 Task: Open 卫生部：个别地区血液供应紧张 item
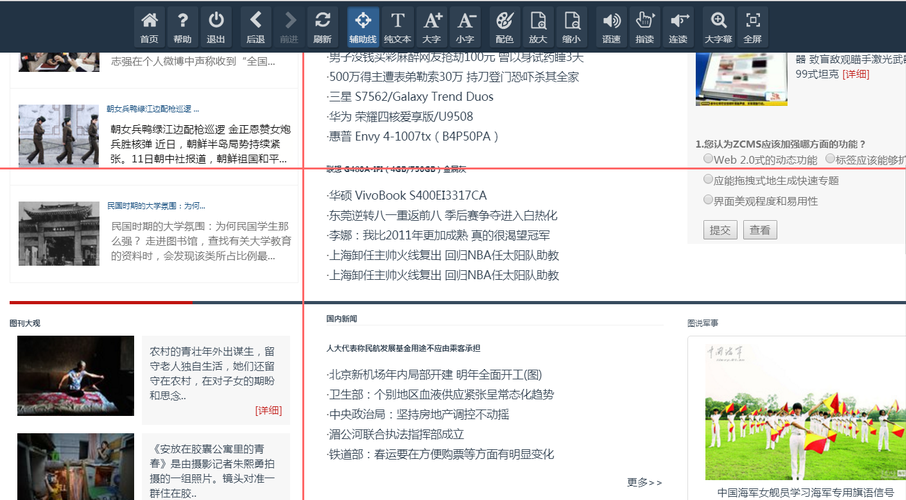click(440, 394)
